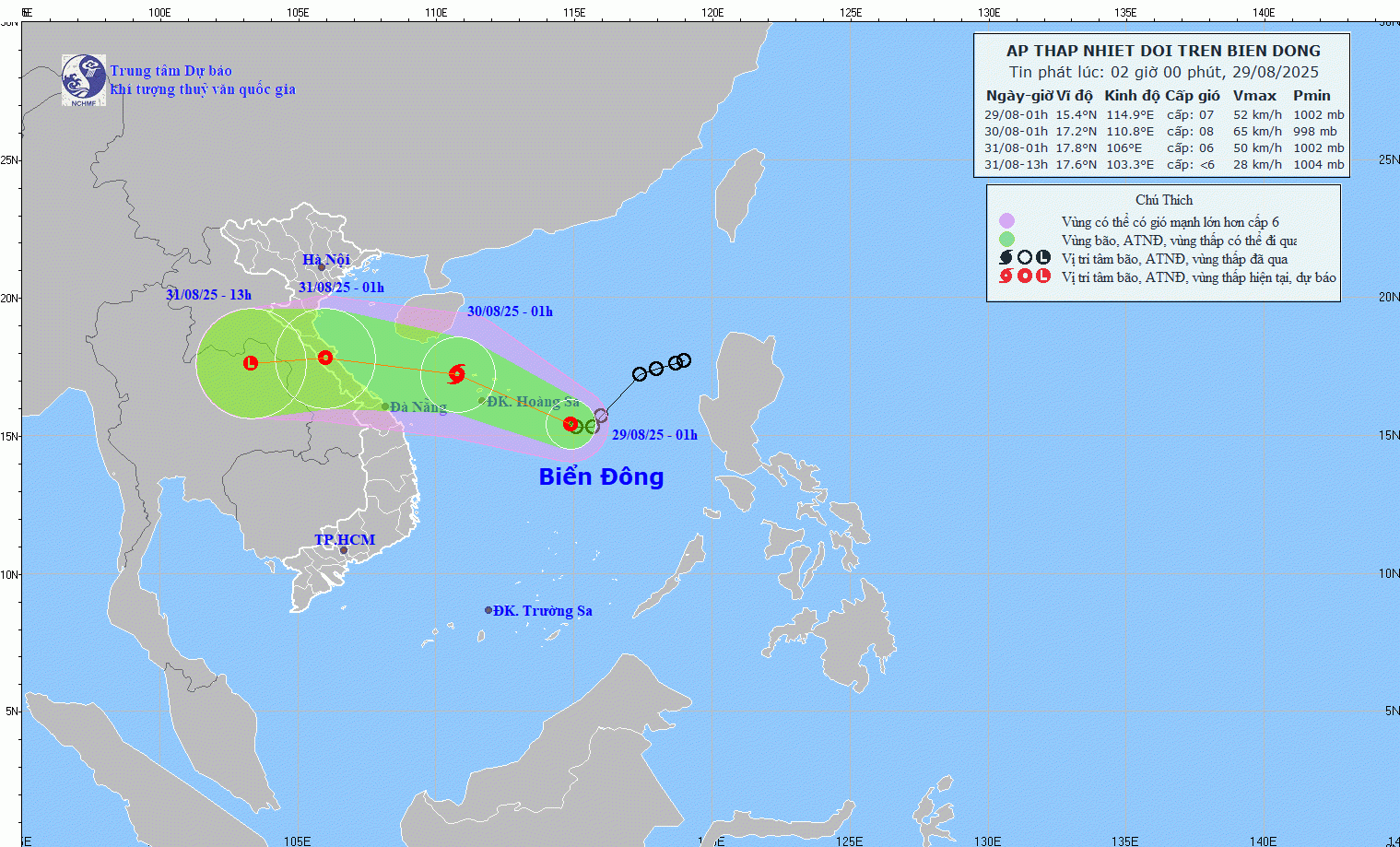Click legend text 'Vị trí tâm bão, ATNĐ, vùng thấp đã qua'
The width and height of the screenshot is (1400, 847).
pos(1175,259)
